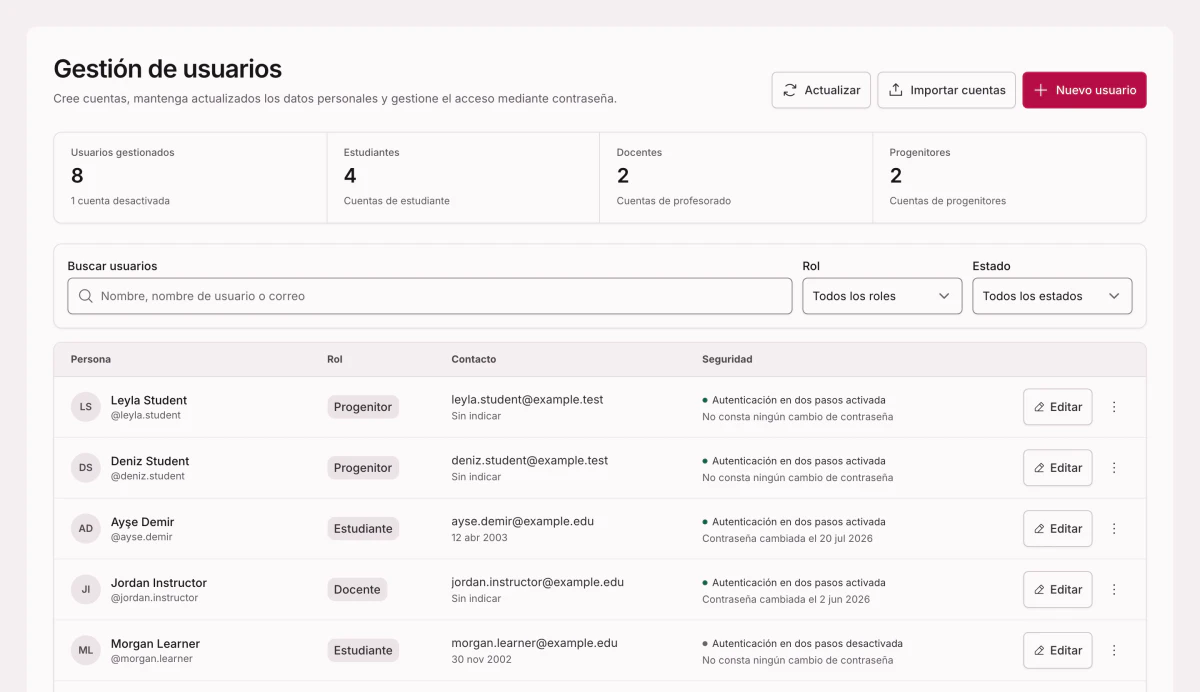Open the Estado filter dropdown

point(1052,296)
